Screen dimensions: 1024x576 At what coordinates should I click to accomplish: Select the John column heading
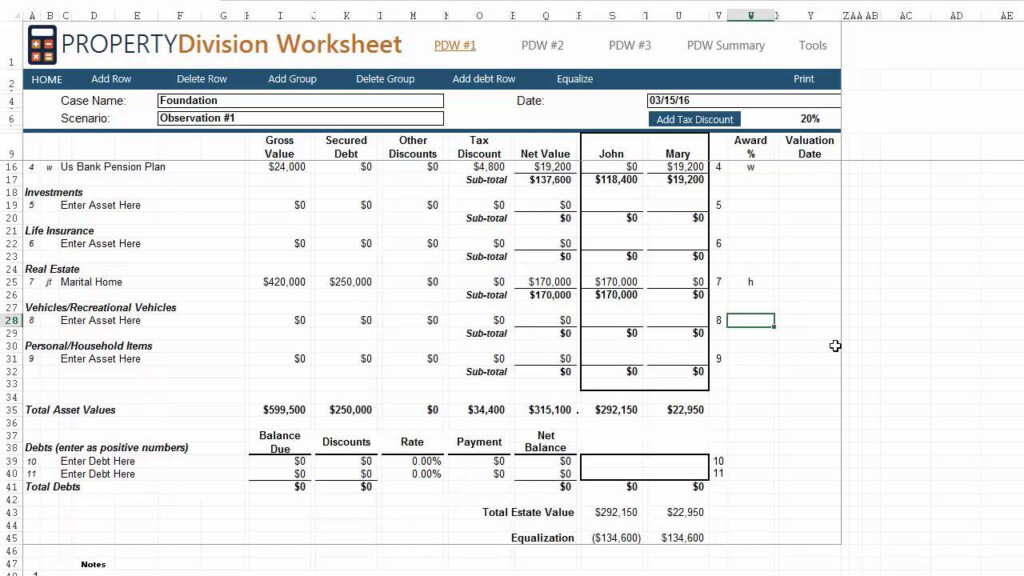coord(611,154)
